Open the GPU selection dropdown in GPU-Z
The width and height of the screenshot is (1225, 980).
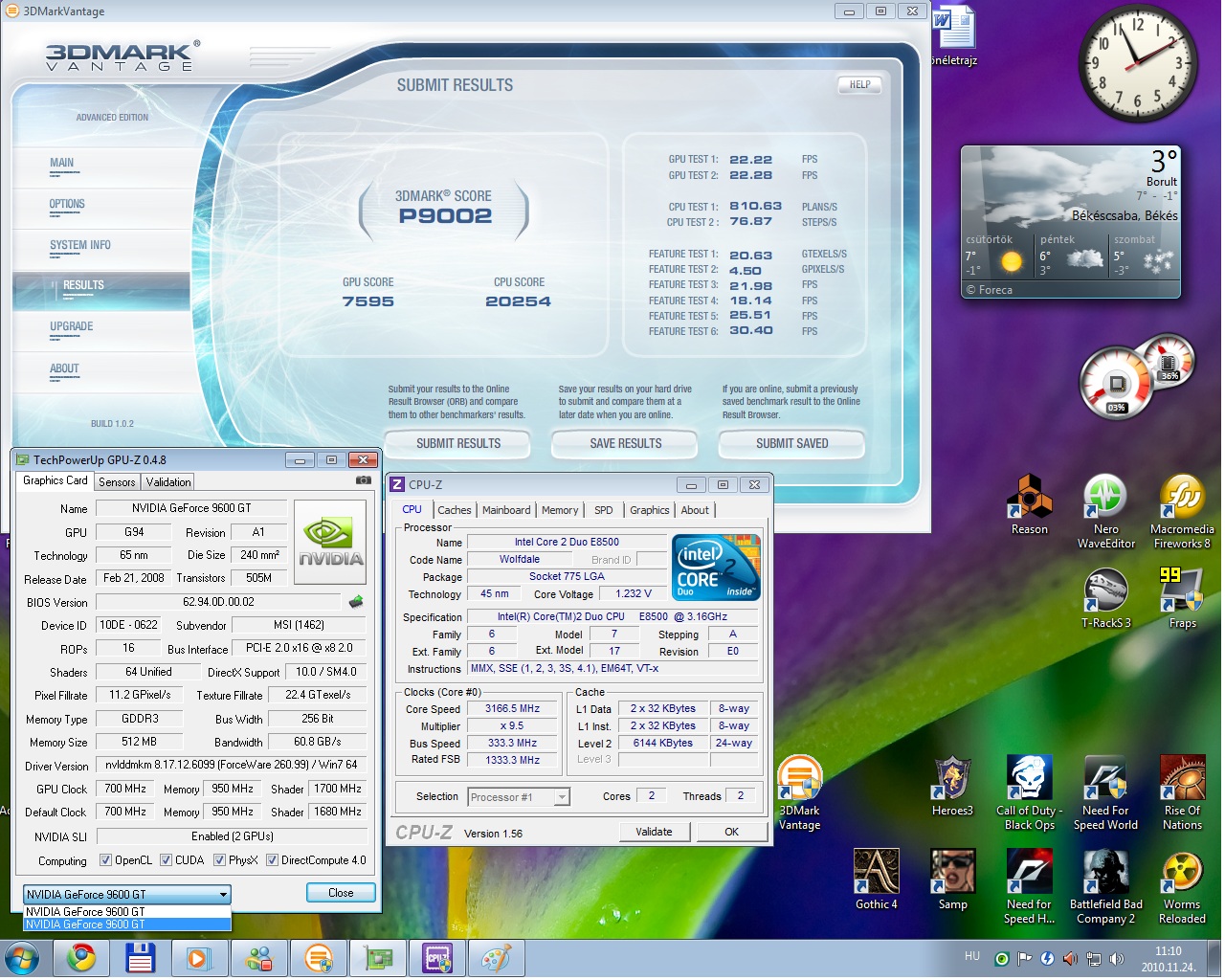(126, 894)
